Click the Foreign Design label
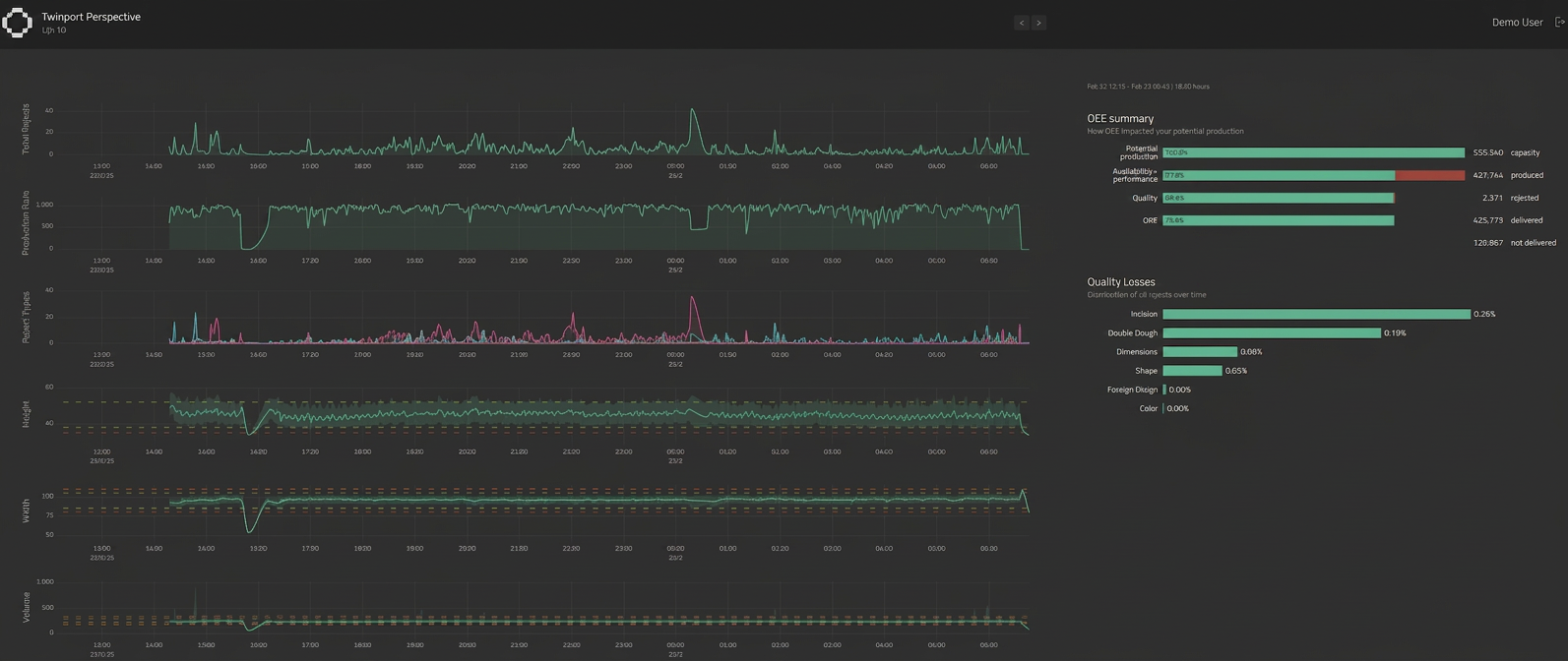Image resolution: width=1568 pixels, height=661 pixels. (x=1132, y=390)
